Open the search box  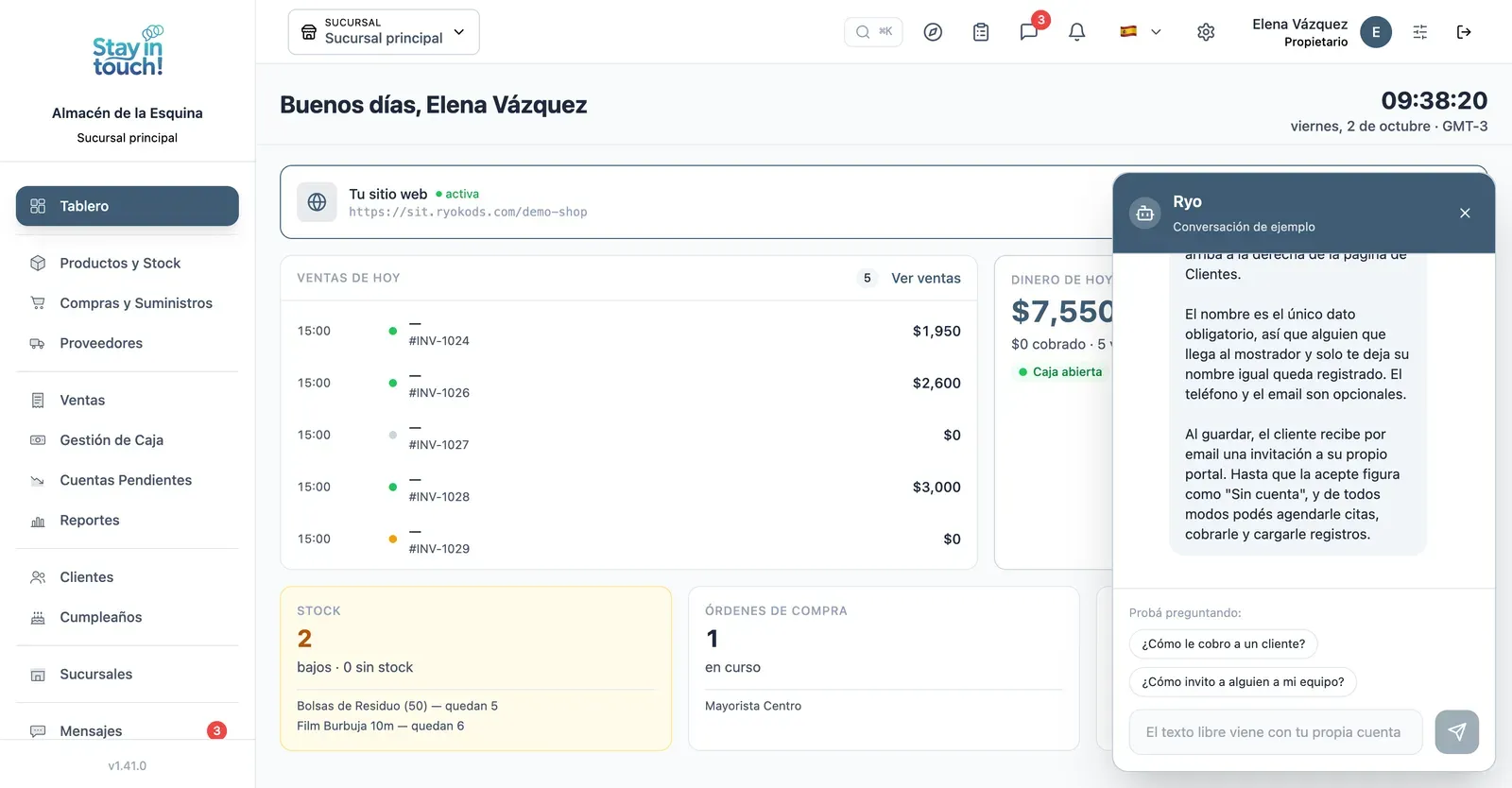pyautogui.click(x=873, y=32)
